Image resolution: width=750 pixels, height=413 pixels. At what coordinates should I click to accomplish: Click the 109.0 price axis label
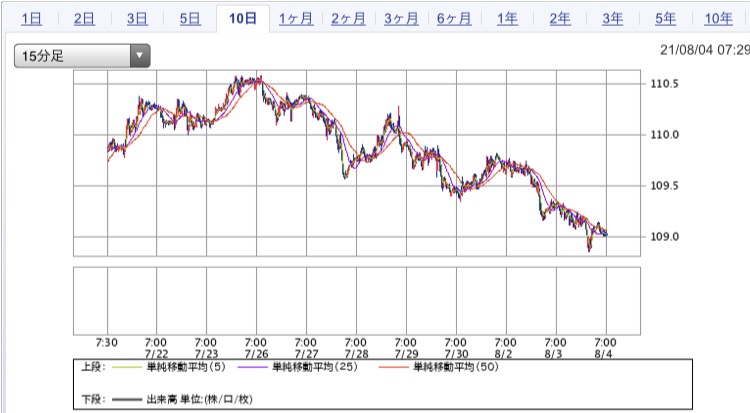click(664, 236)
